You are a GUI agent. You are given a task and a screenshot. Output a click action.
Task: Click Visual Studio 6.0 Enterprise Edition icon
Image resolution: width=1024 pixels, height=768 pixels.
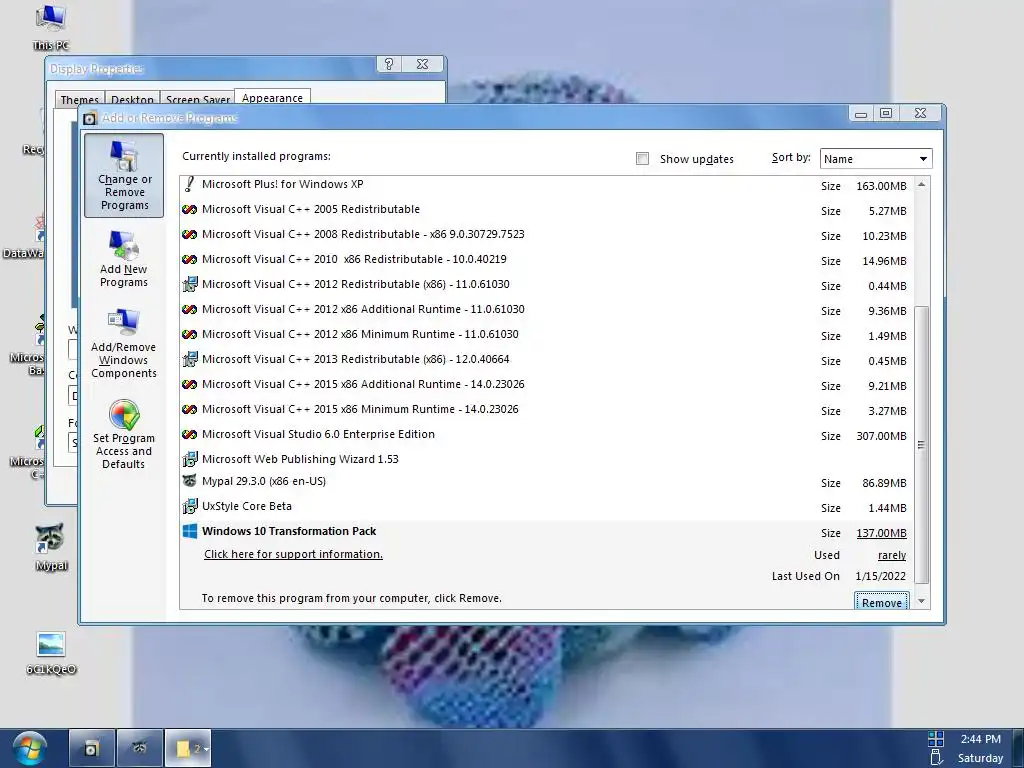(x=189, y=434)
